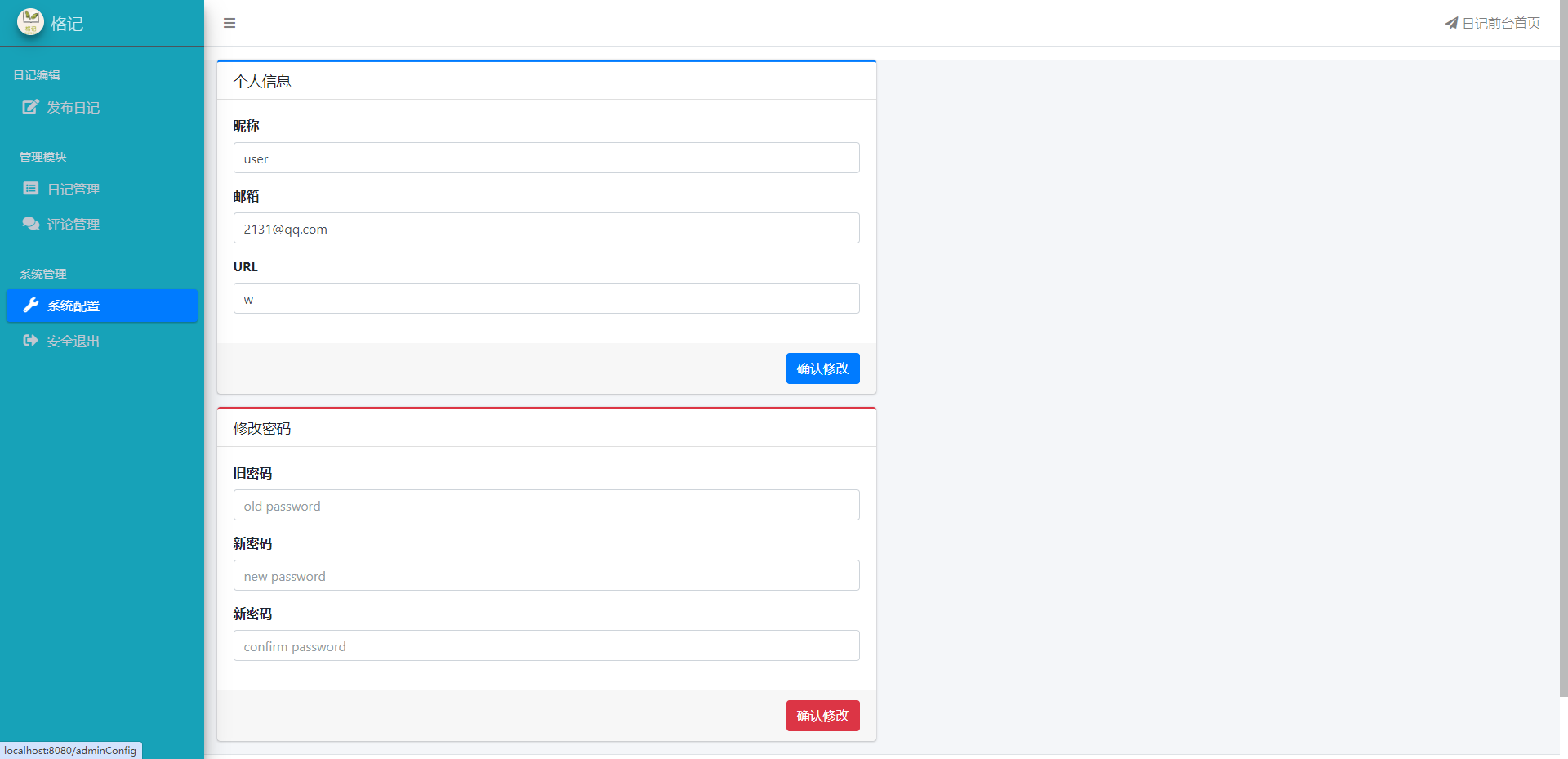
Task: Open the 日记管理 menu item
Action: pos(73,190)
